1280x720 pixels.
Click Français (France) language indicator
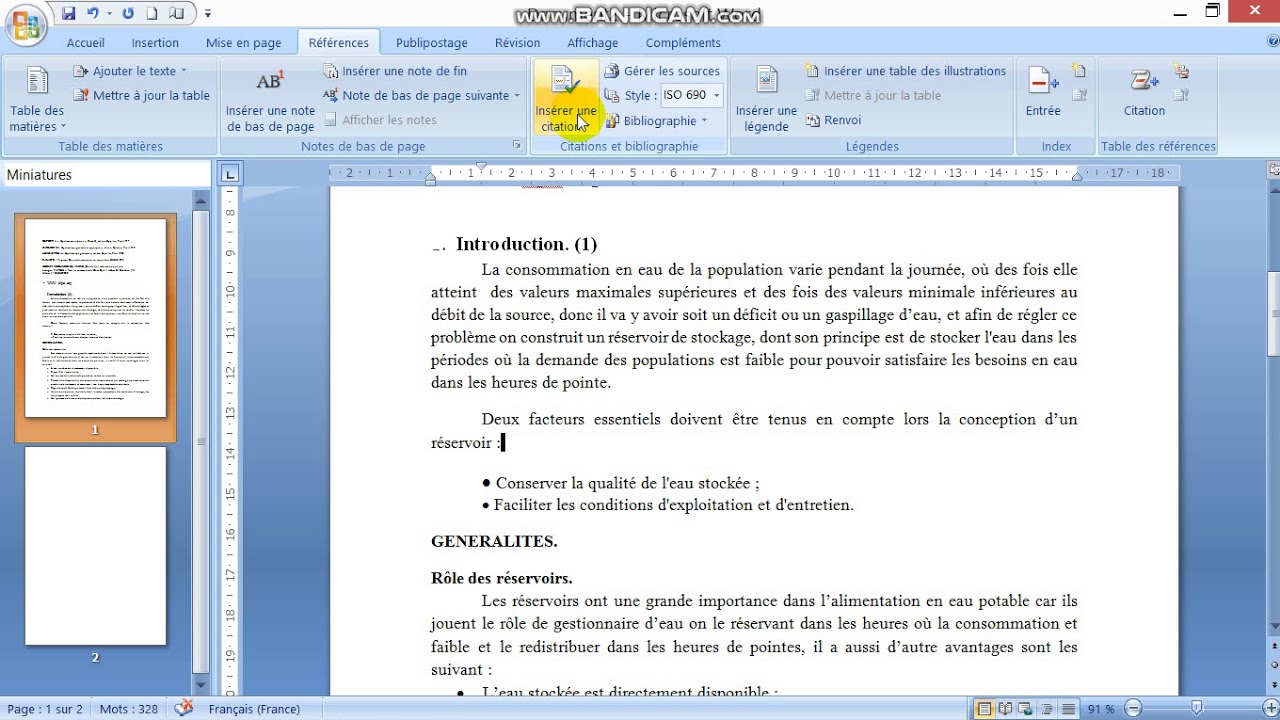[254, 709]
